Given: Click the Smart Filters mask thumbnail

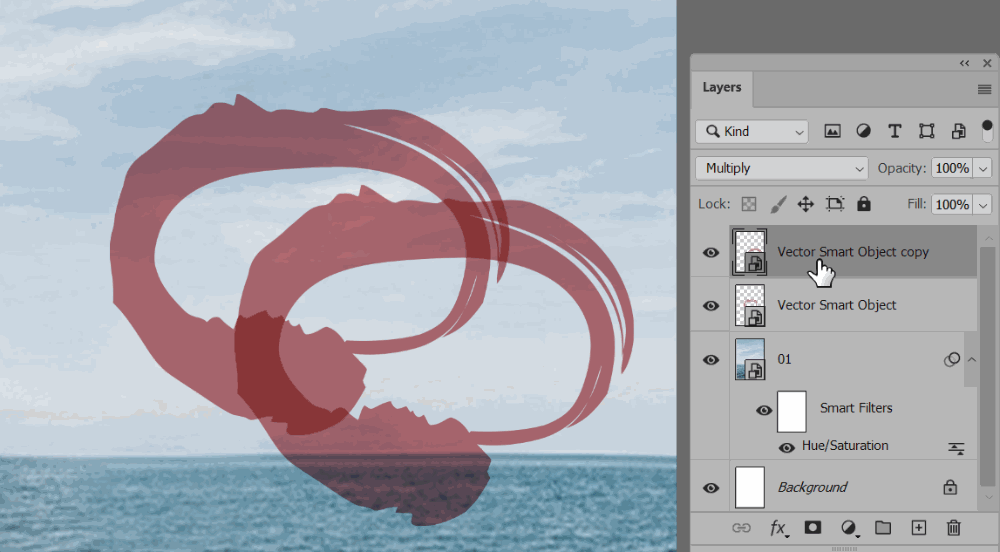Looking at the screenshot, I should click(791, 412).
